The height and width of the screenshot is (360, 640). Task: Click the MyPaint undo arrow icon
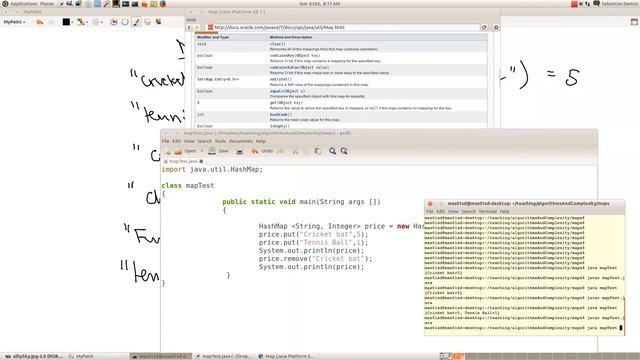[40, 22]
